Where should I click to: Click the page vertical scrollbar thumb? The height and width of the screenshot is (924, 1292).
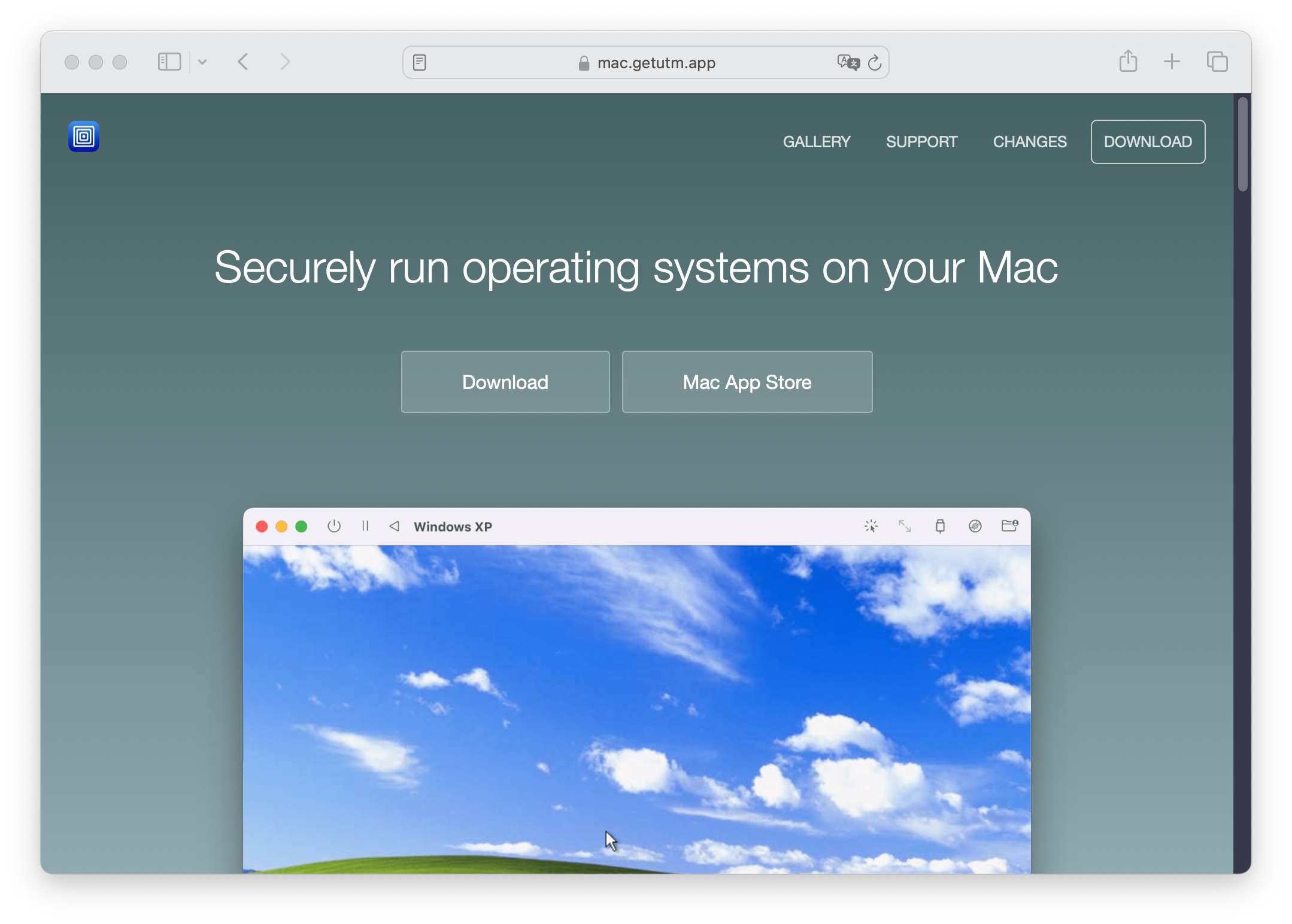pos(1243,144)
